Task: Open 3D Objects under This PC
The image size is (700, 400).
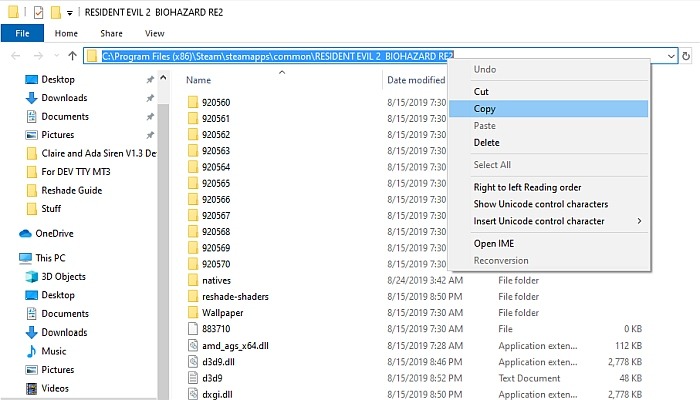Action: click(63, 277)
